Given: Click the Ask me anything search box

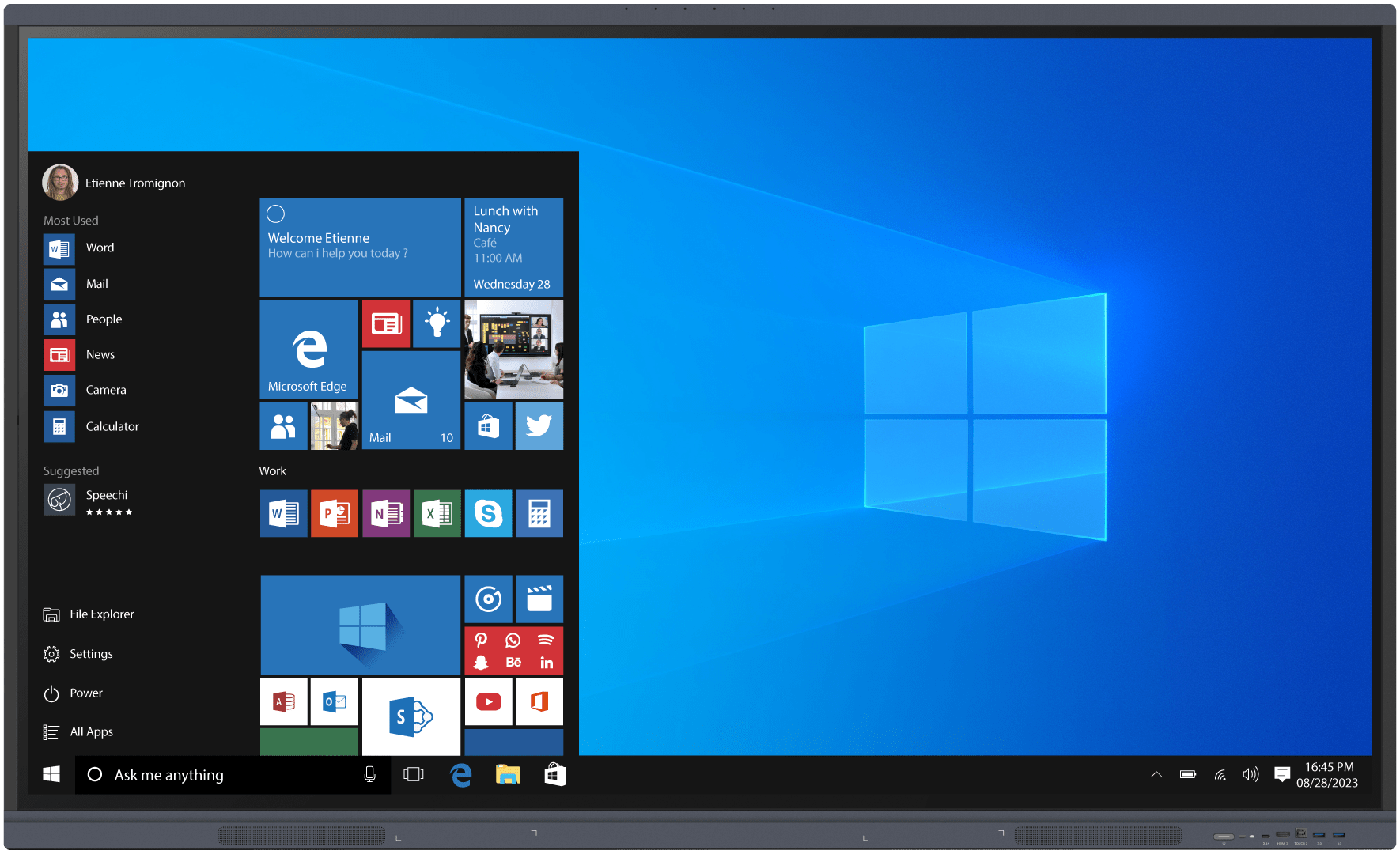Looking at the screenshot, I should (233, 775).
